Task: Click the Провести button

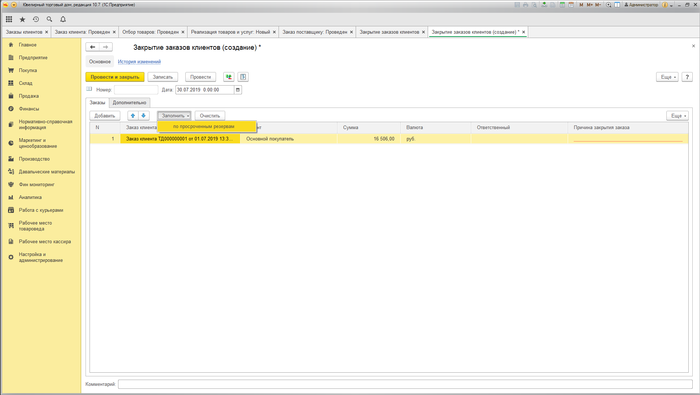Action: pos(200,77)
